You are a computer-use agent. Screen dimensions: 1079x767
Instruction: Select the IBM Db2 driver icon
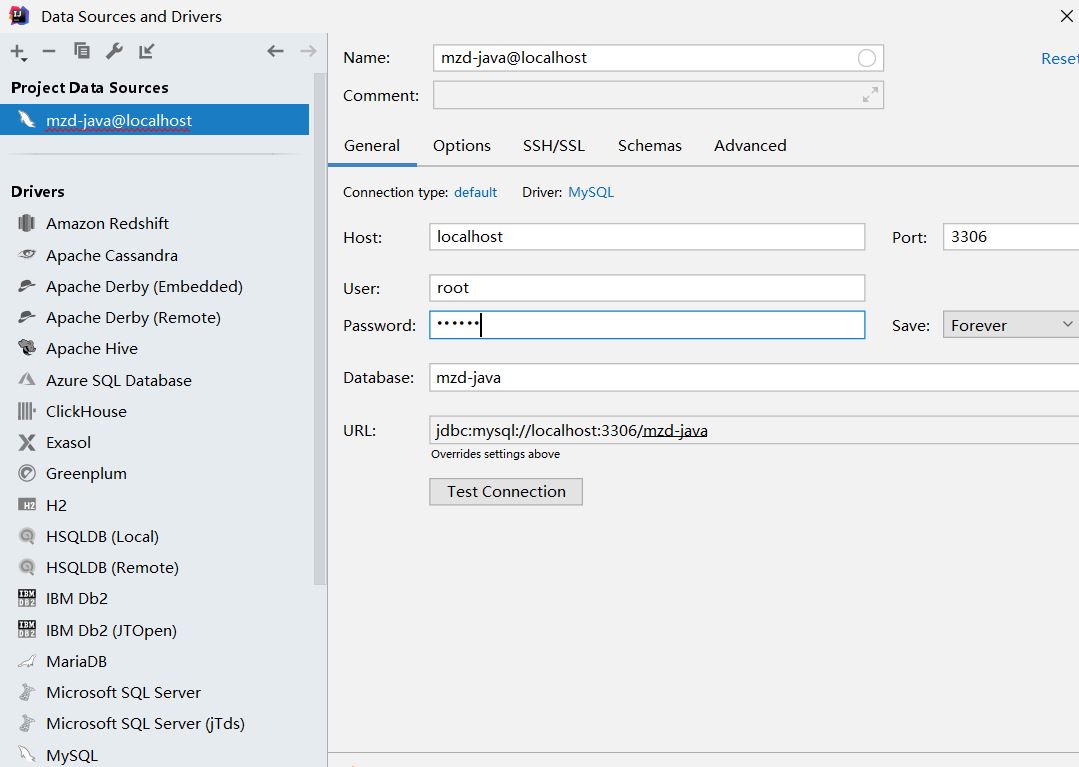[x=26, y=598]
